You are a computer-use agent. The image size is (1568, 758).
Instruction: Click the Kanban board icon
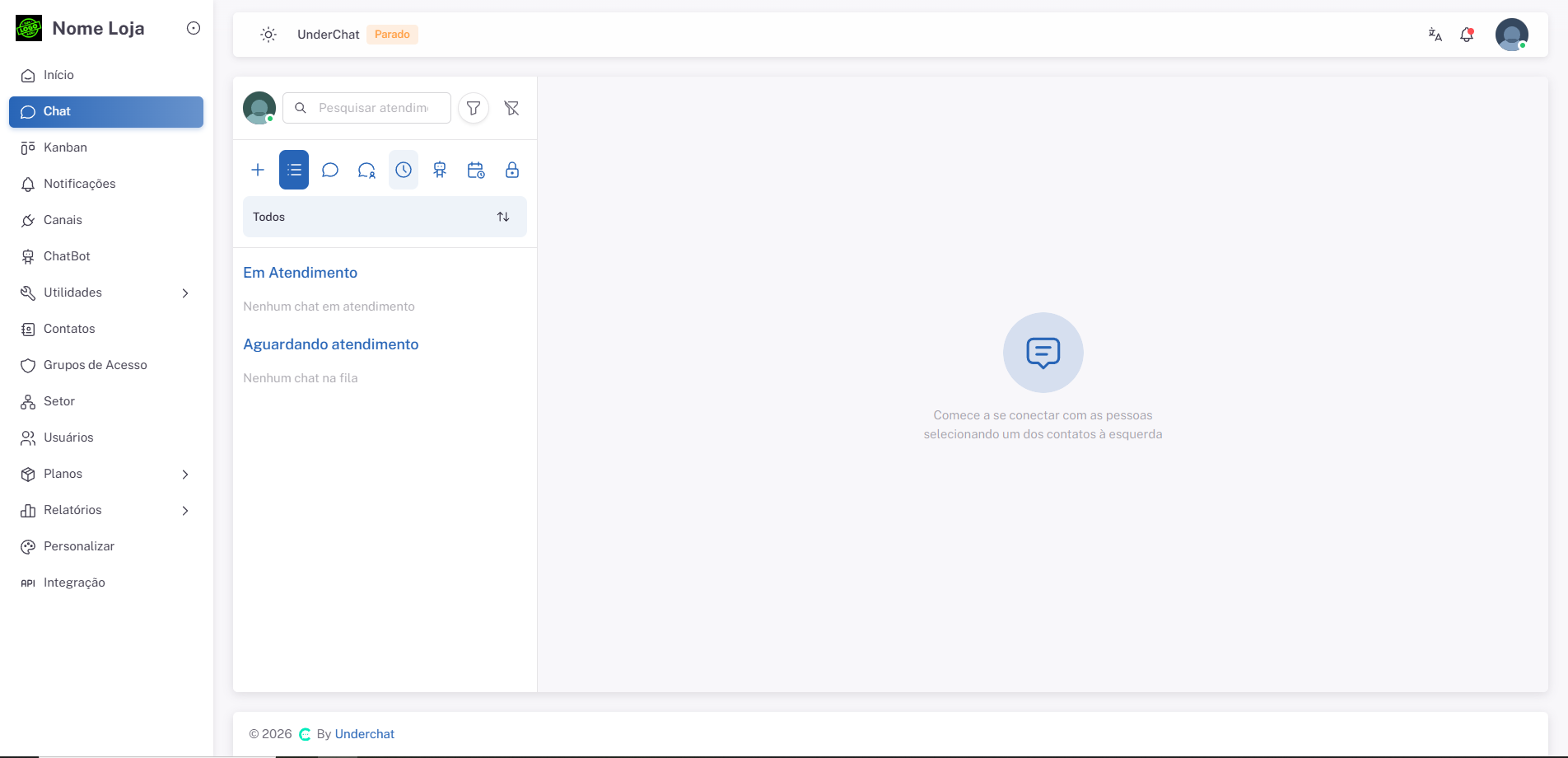[x=28, y=147]
